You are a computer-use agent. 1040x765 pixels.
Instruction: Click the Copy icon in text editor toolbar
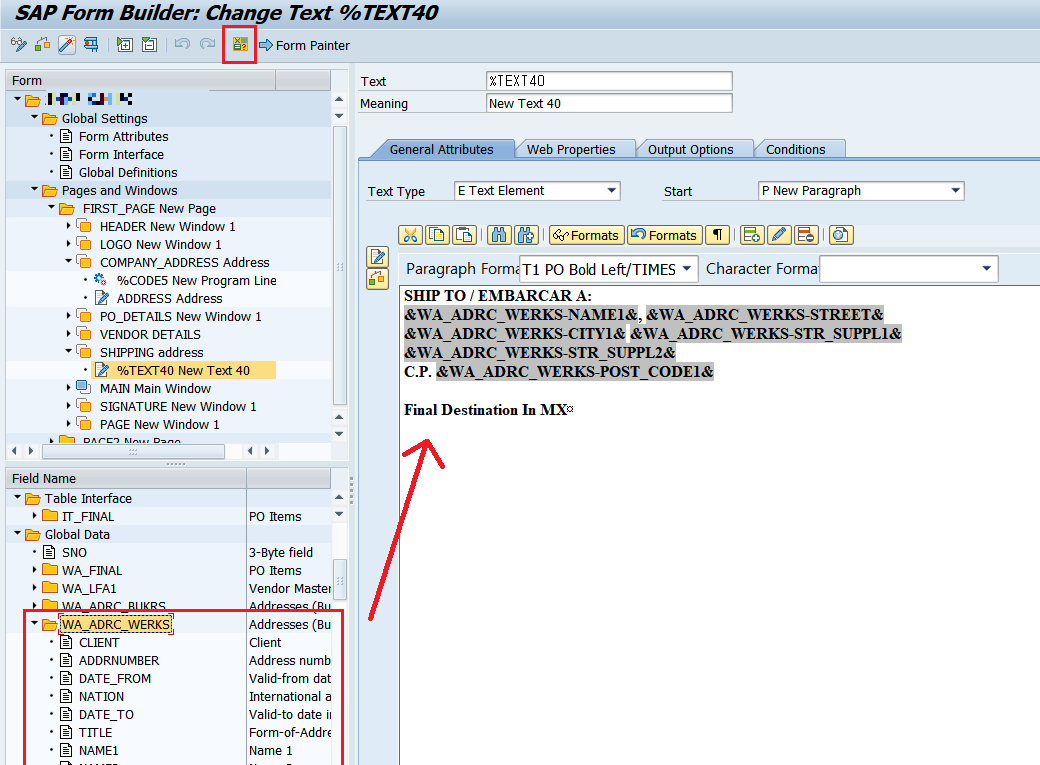click(x=437, y=235)
